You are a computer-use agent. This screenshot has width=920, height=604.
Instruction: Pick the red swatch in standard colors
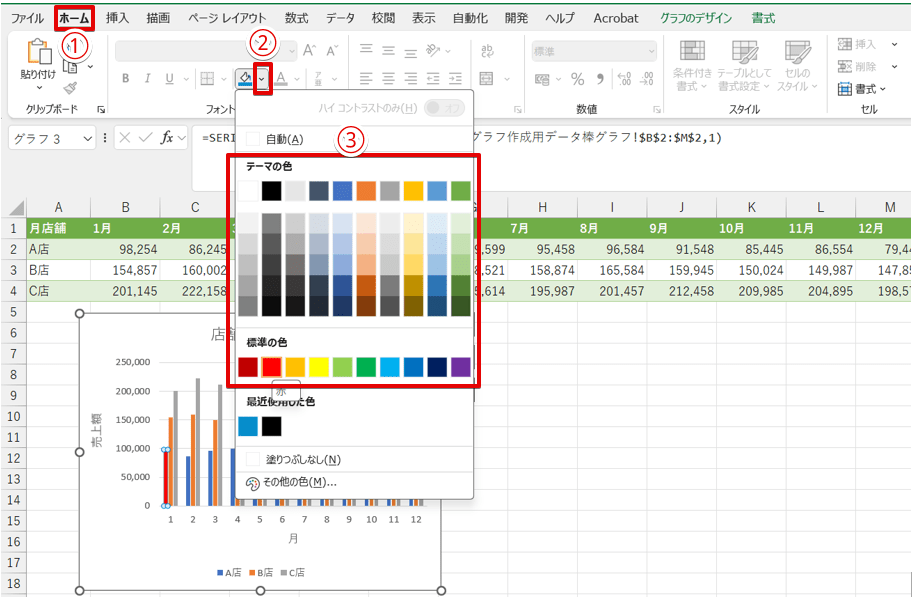271,367
